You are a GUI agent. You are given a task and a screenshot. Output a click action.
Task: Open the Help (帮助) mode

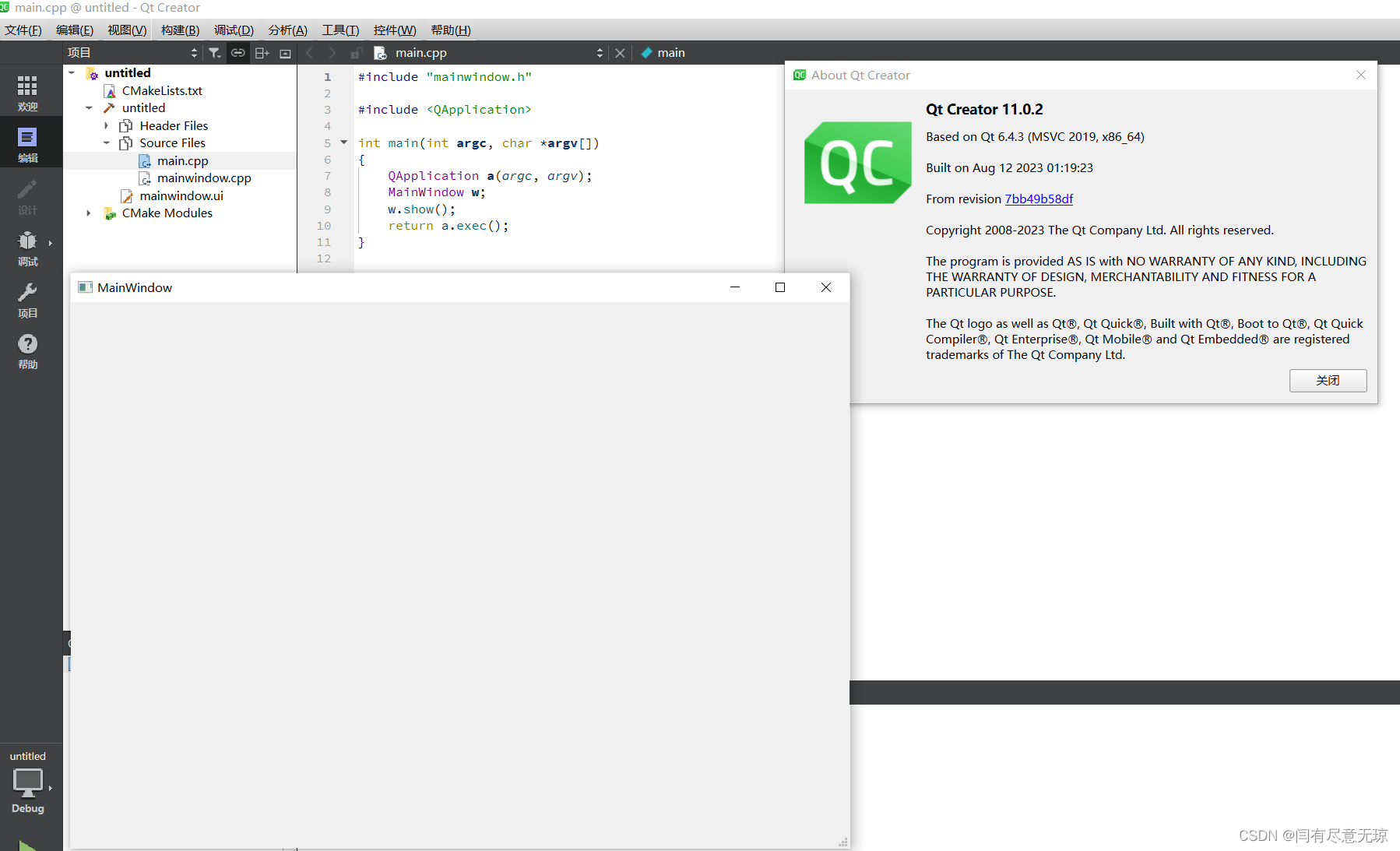pos(27,350)
